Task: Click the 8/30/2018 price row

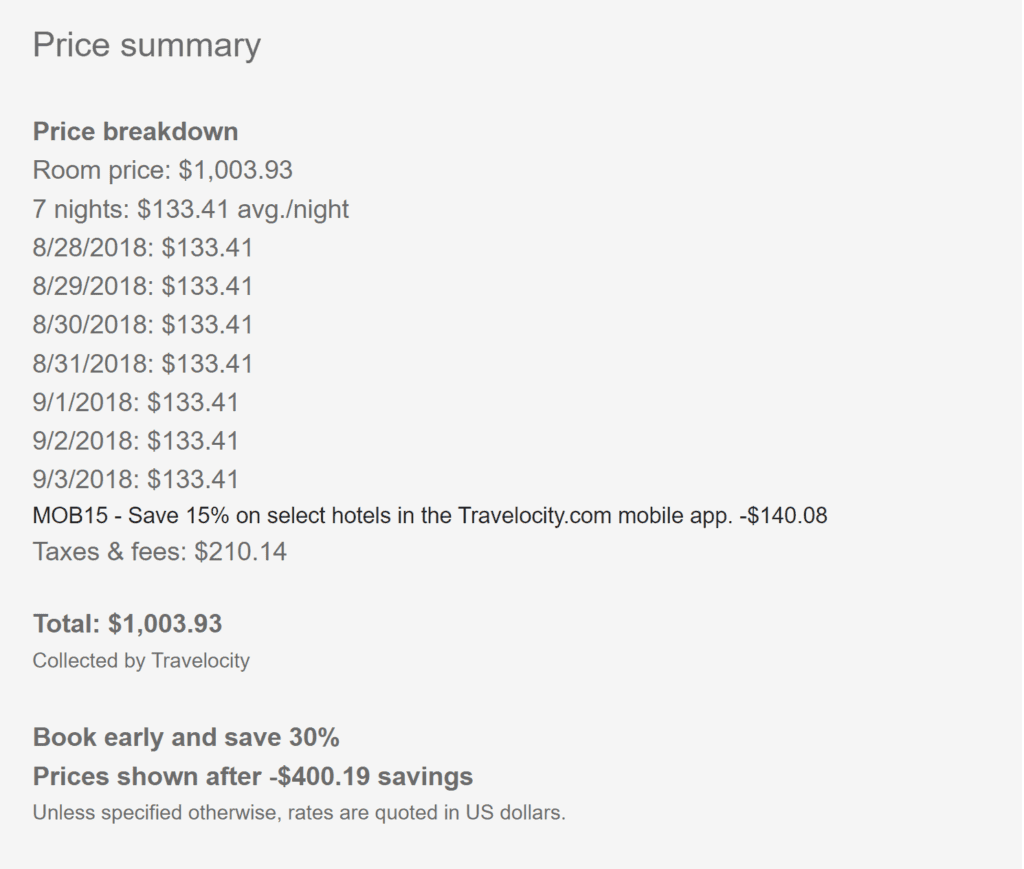Action: pos(143,325)
